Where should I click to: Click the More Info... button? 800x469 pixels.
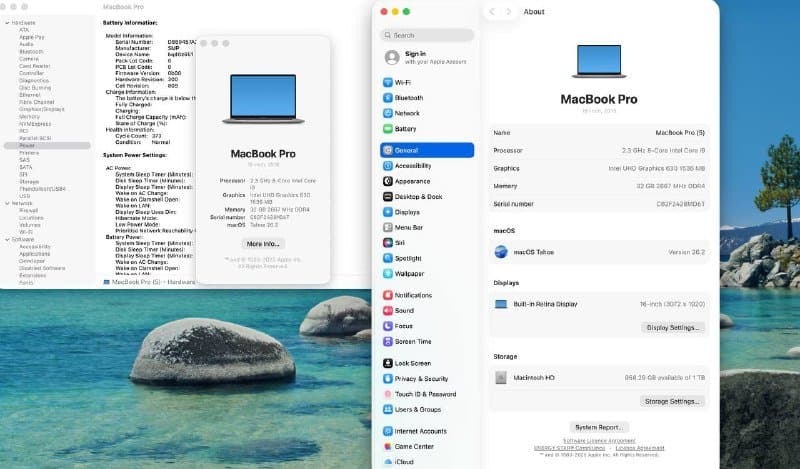(263, 244)
